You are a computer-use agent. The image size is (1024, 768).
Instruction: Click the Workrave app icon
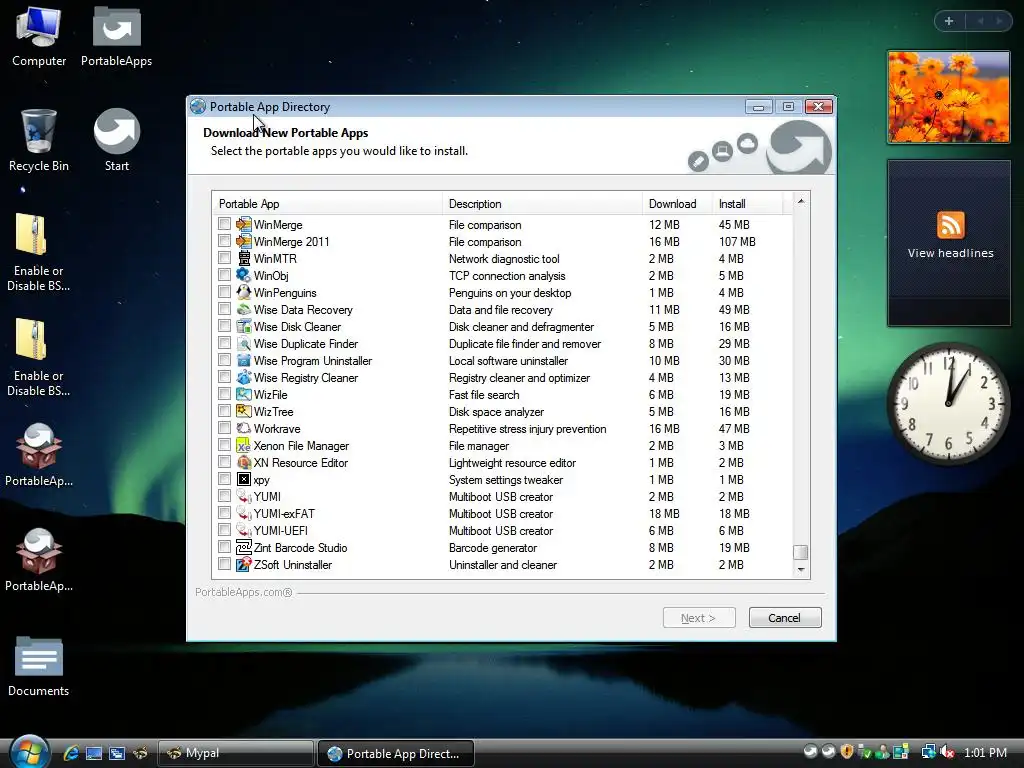coord(244,428)
